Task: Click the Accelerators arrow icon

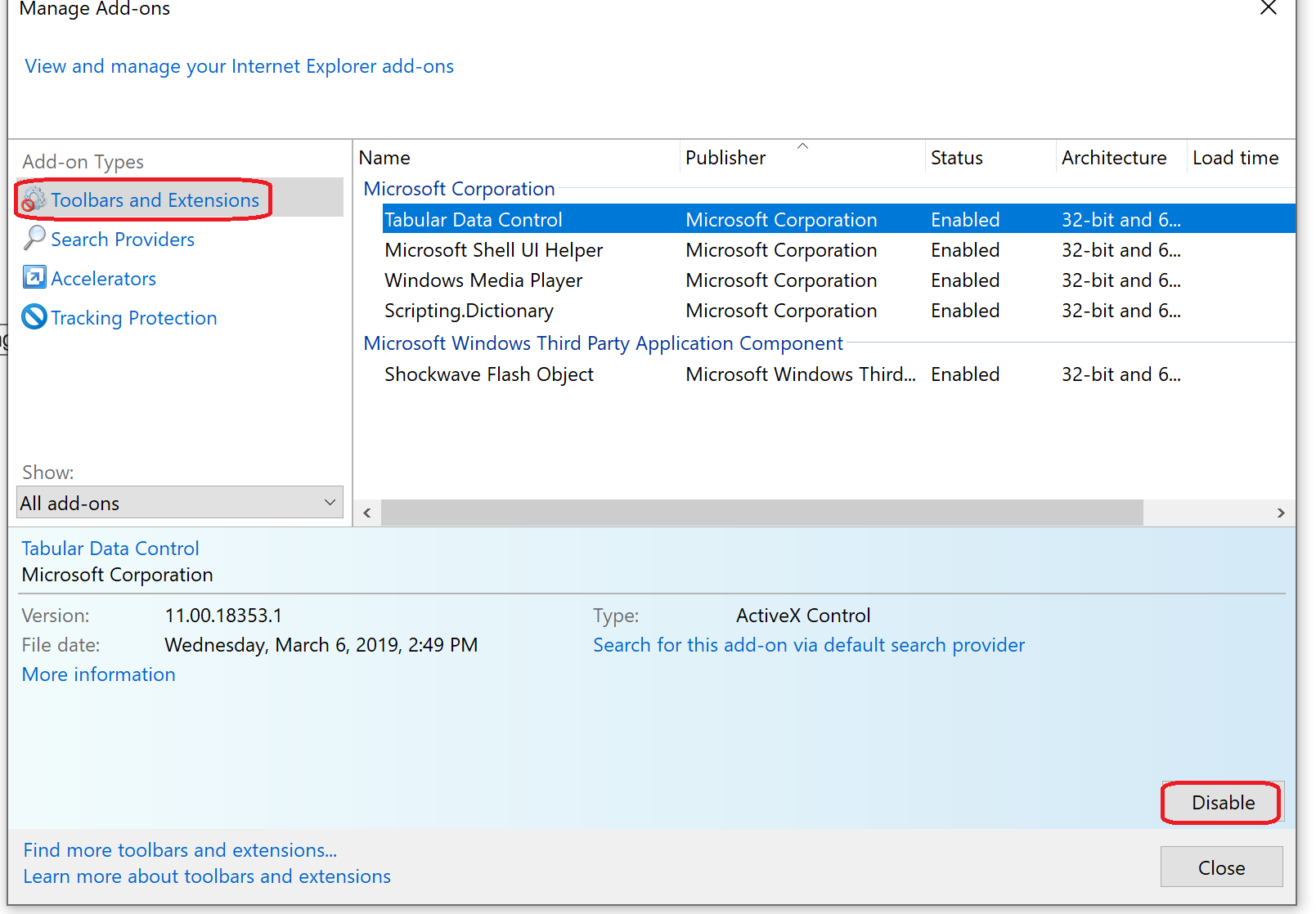Action: click(x=34, y=278)
